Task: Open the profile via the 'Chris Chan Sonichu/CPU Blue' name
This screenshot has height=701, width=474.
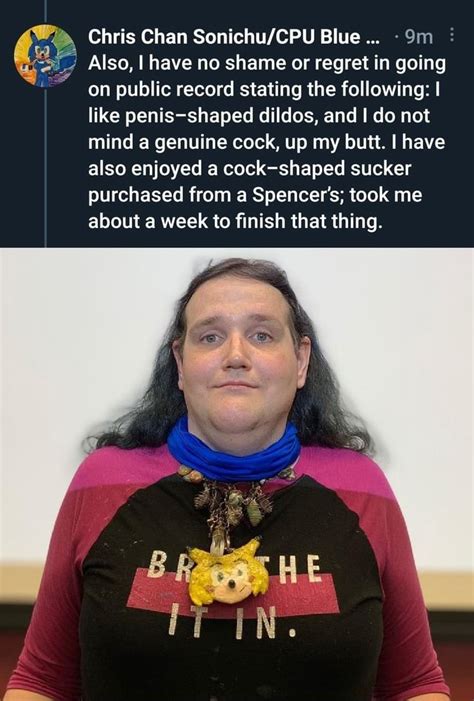Action: pos(233,37)
